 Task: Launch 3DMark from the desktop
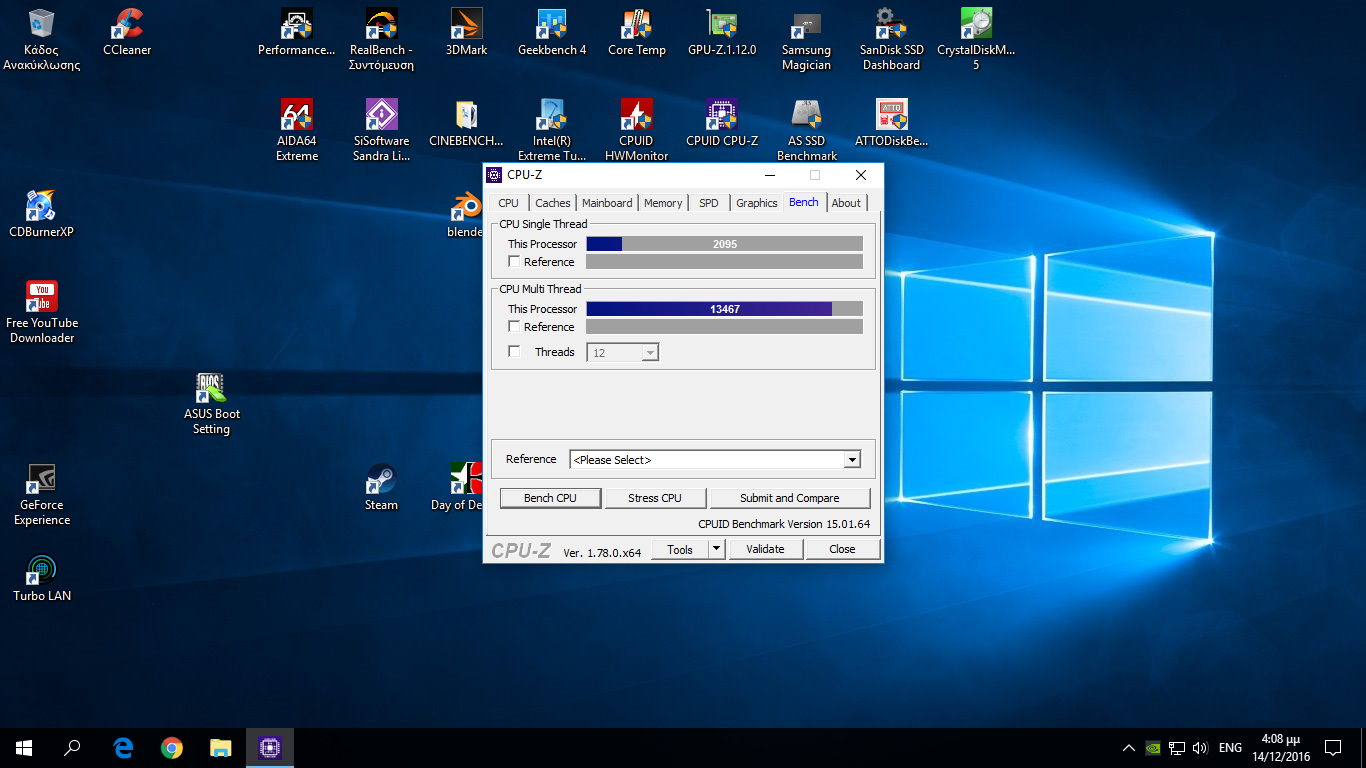pyautogui.click(x=466, y=33)
